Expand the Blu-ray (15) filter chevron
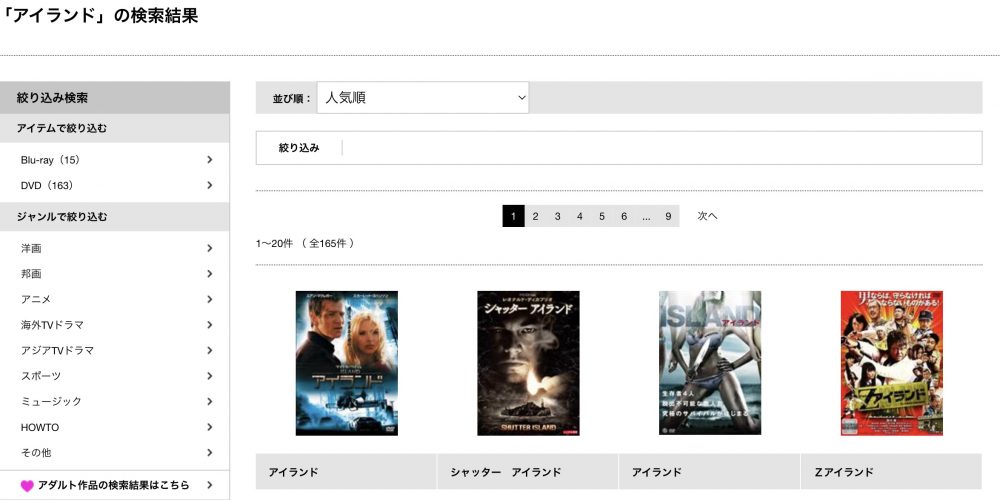 [x=210, y=159]
